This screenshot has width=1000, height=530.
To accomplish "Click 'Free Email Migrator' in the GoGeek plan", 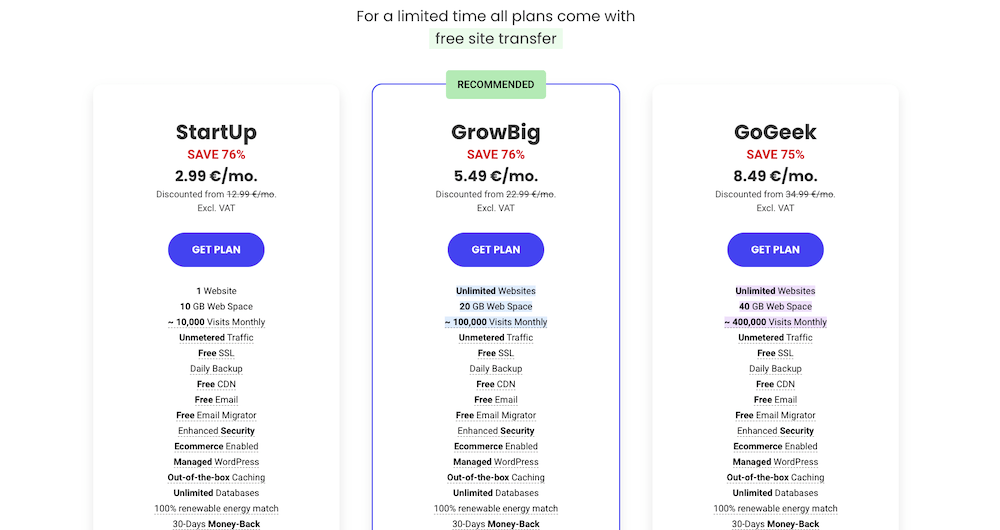I will pos(775,415).
